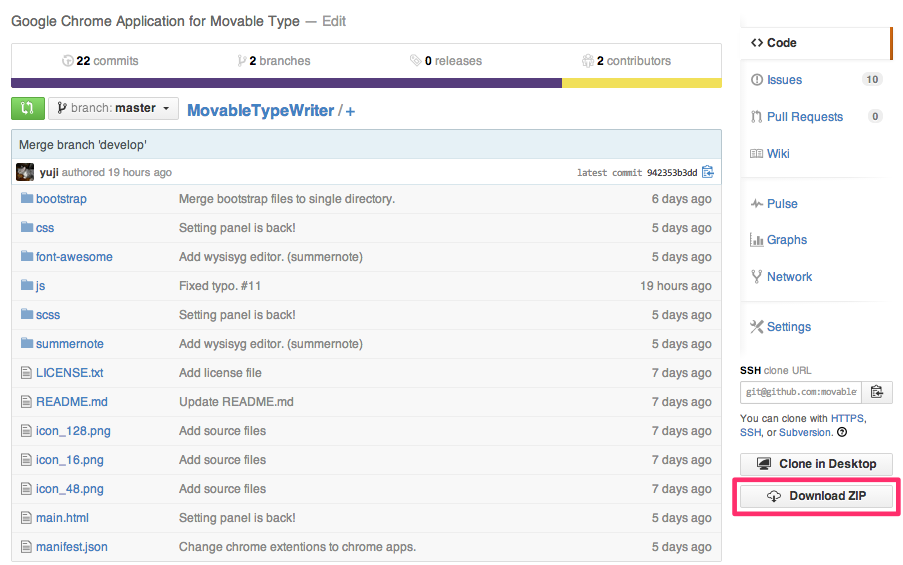The width and height of the screenshot is (903, 565).
Task: Click the manifest.json file icon
Action: coord(26,547)
